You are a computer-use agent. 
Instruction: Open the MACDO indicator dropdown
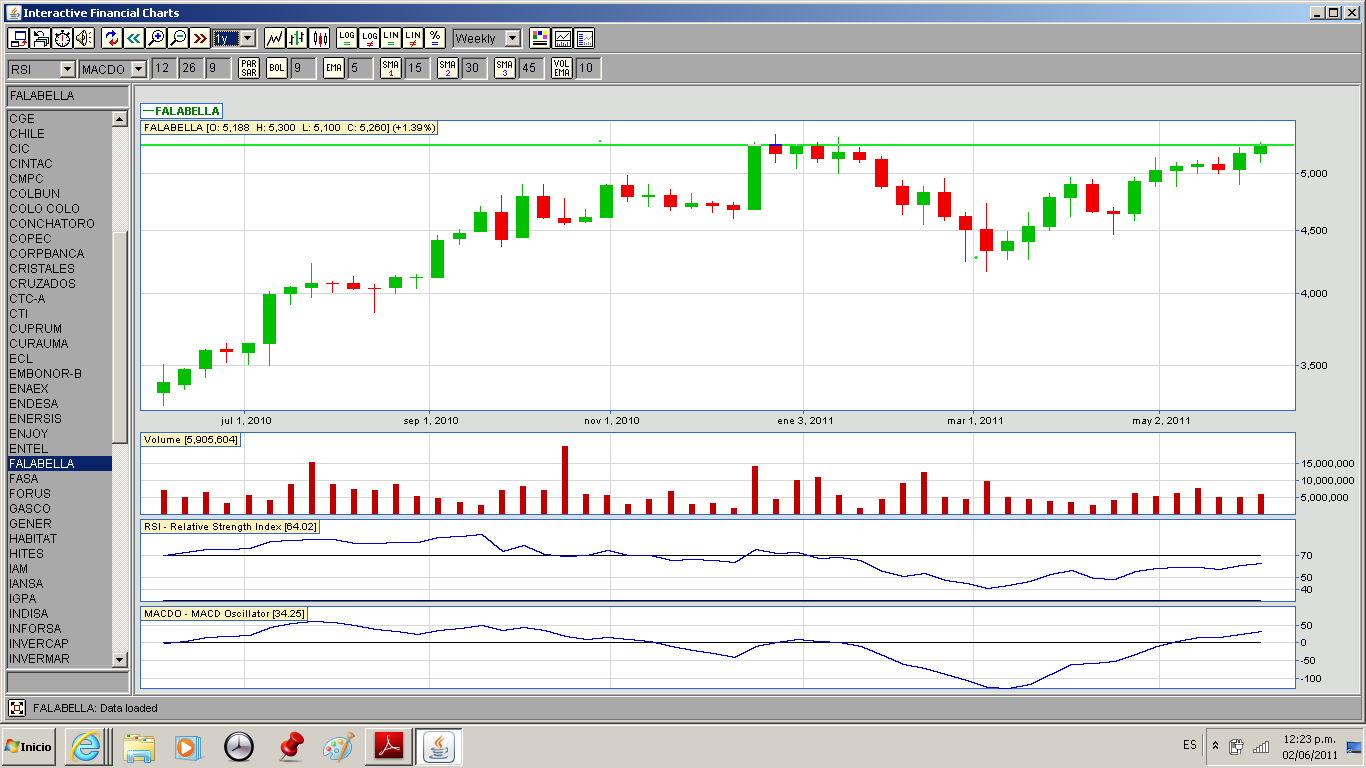click(138, 69)
